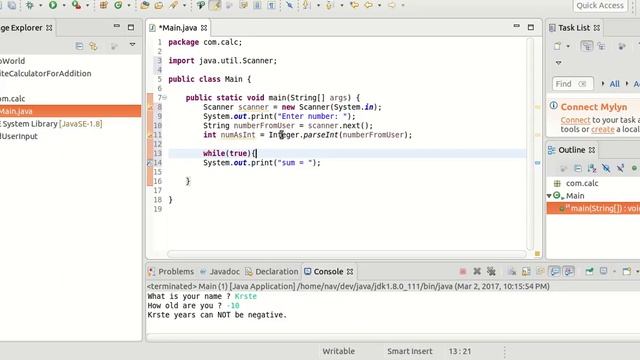Run the program with green Run button

pos(53,5)
